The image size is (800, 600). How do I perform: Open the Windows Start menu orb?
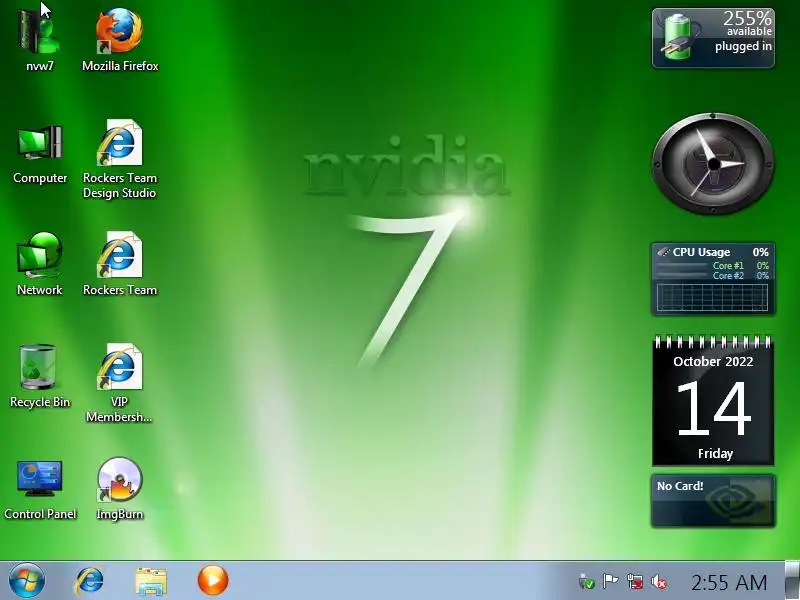tap(27, 581)
